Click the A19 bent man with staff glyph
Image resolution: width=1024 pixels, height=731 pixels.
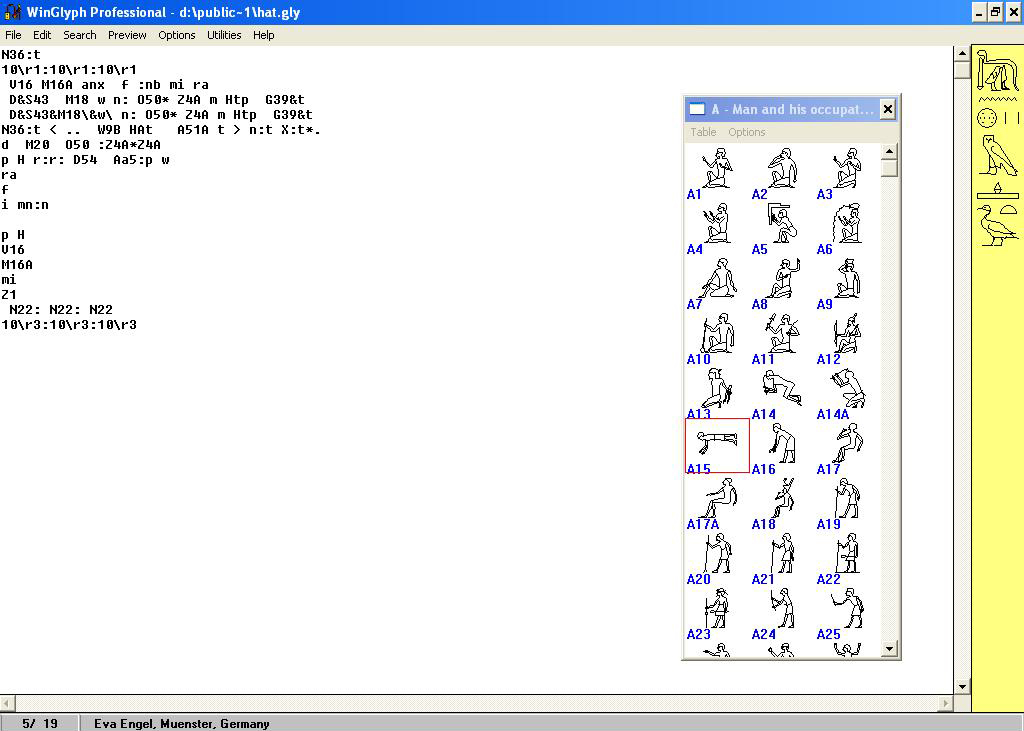(x=846, y=498)
